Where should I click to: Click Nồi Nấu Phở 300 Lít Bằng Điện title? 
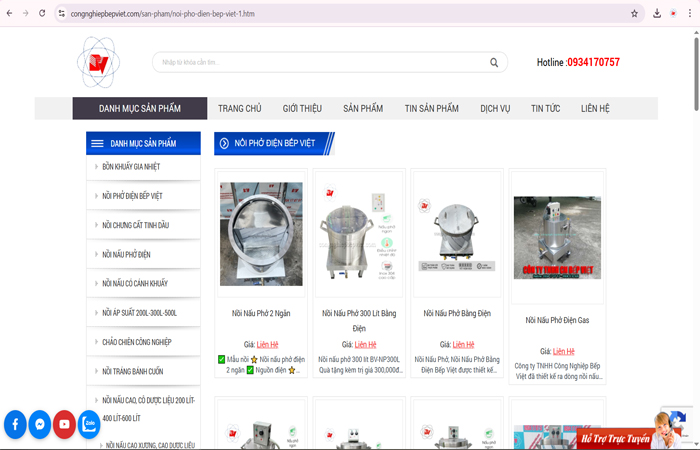359,321
